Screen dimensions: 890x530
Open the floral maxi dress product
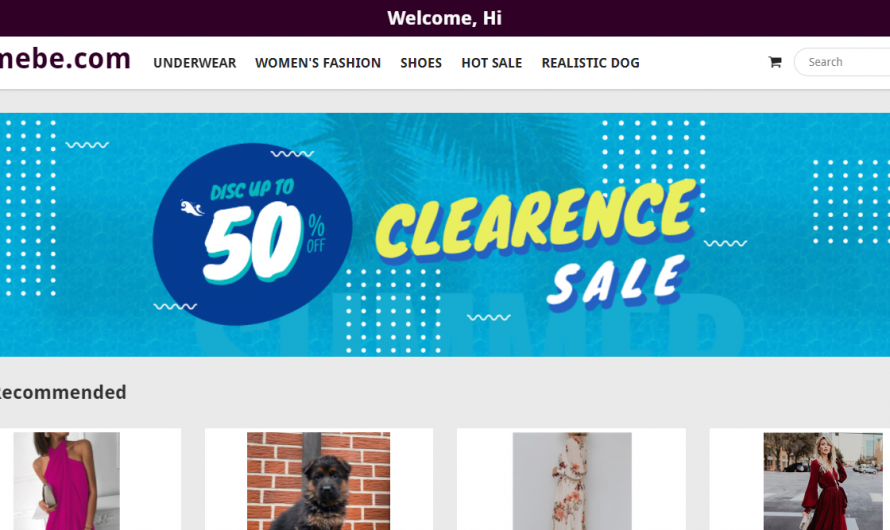coord(572,481)
